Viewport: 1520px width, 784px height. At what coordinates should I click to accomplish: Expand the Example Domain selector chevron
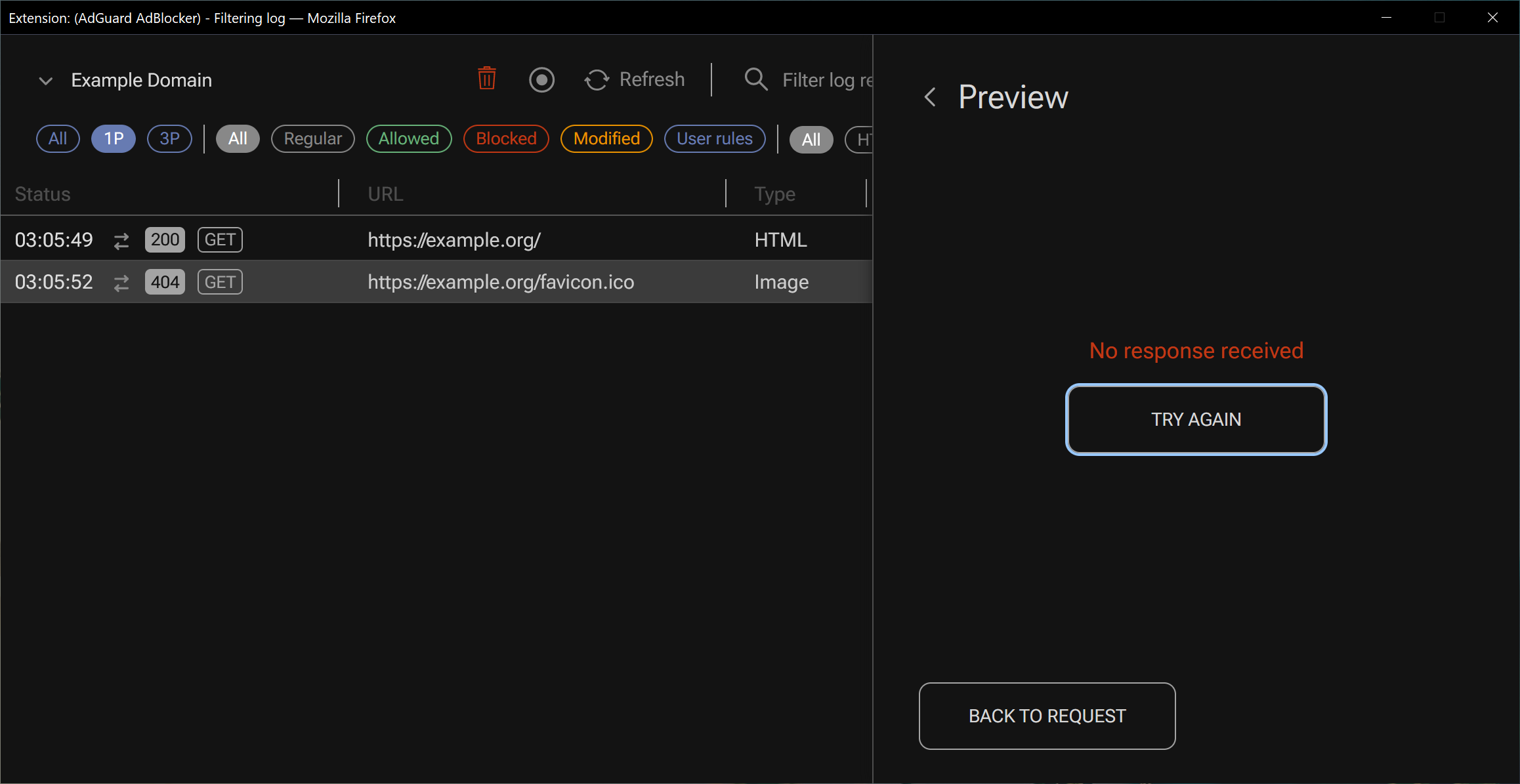point(45,80)
